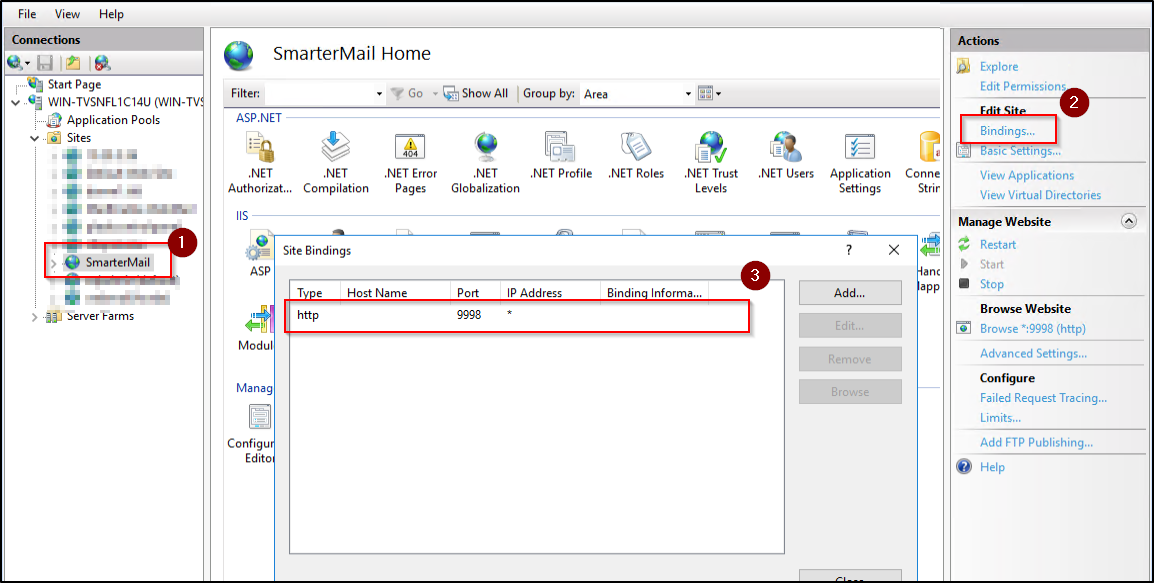Open the .NET Compilation feature icon

335,148
